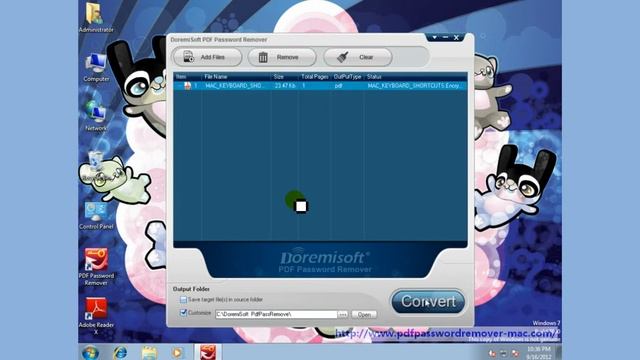
Task: Select the MAC_KEYBOARD_SHO file name cell
Action: pos(236,86)
